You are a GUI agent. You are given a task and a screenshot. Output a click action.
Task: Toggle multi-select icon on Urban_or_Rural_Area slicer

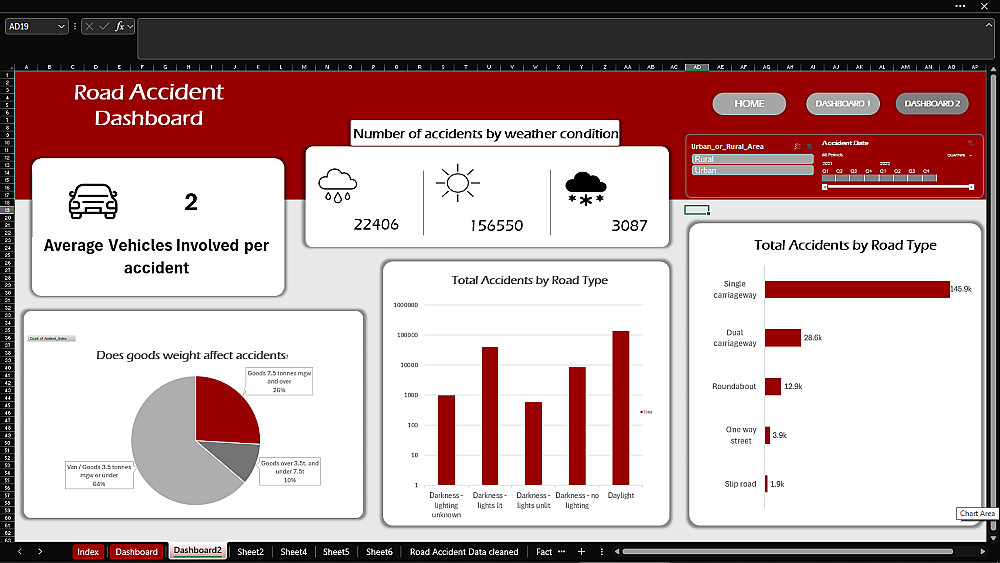(798, 146)
